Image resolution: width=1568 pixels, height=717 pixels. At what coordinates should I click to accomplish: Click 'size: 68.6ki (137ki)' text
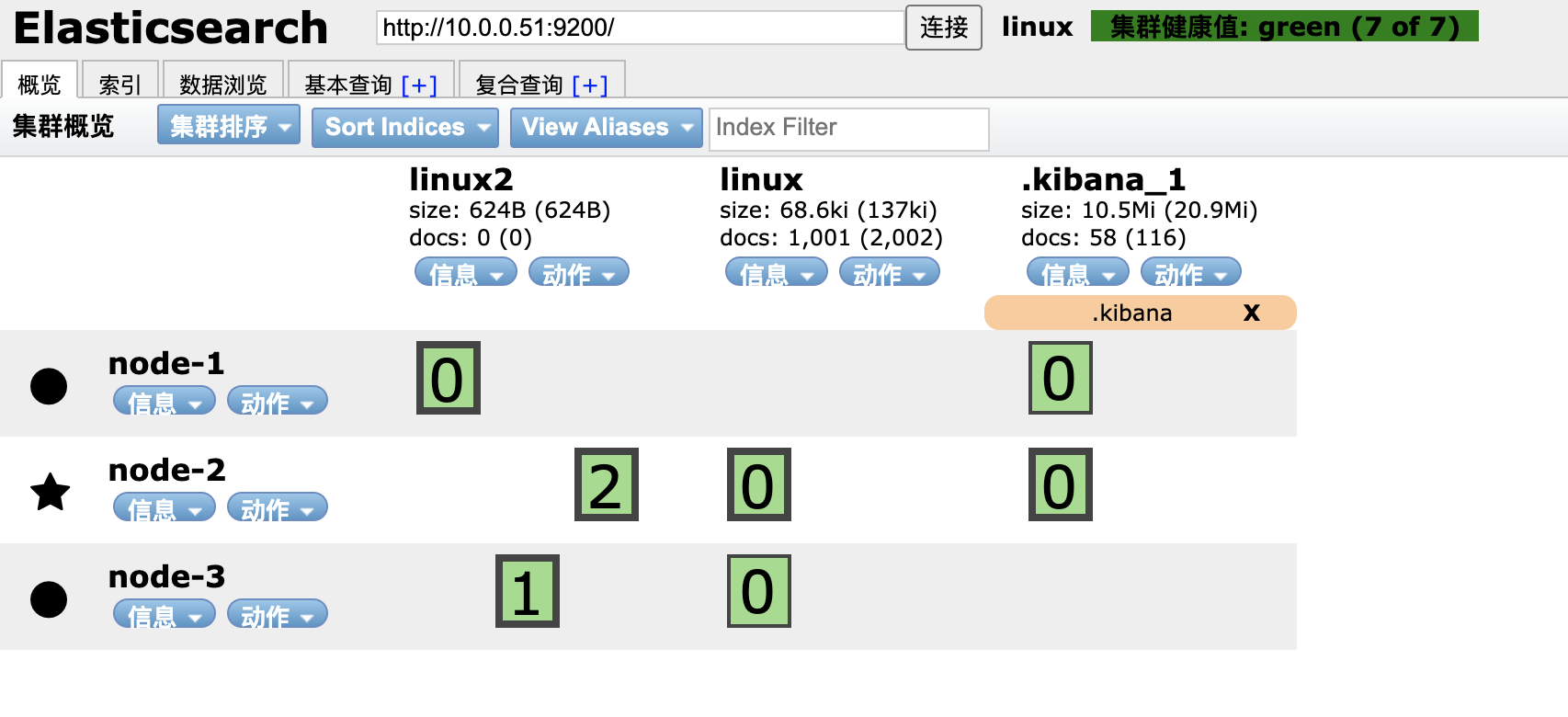click(829, 211)
